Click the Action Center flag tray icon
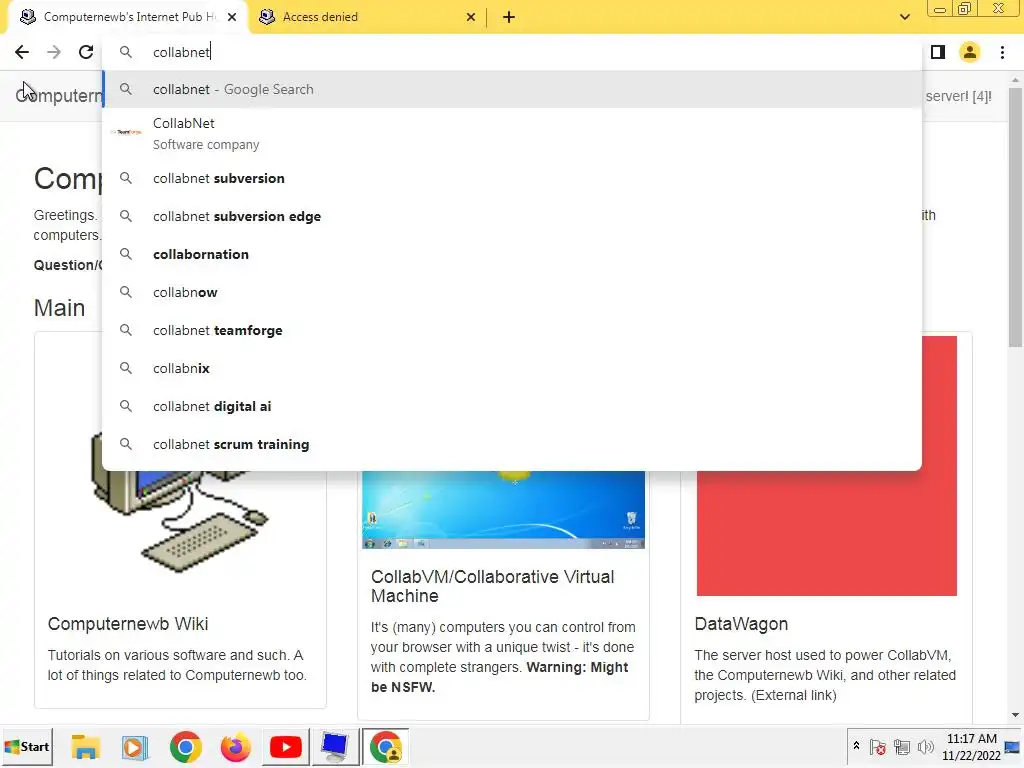 pyautogui.click(x=878, y=746)
